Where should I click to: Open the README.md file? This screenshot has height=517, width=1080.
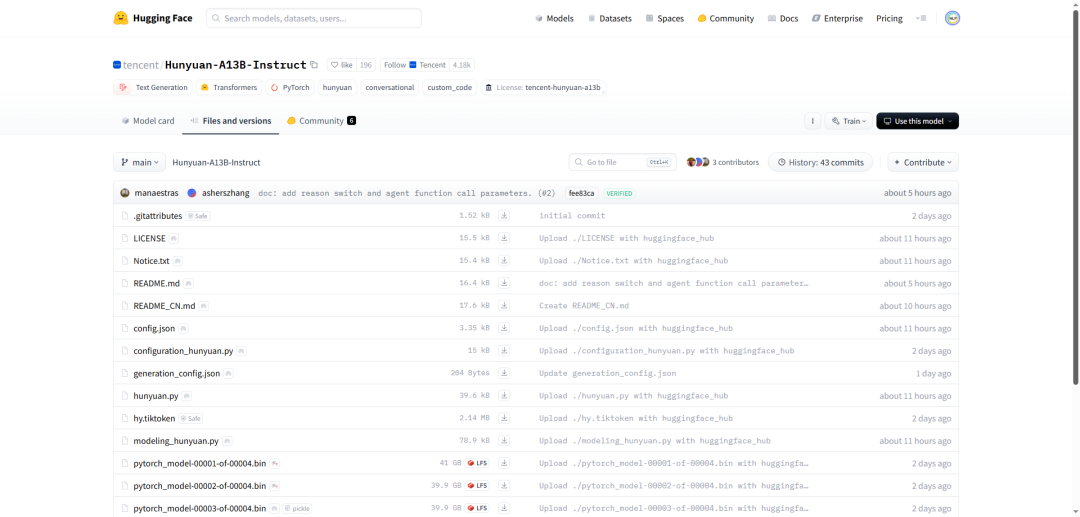(157, 283)
